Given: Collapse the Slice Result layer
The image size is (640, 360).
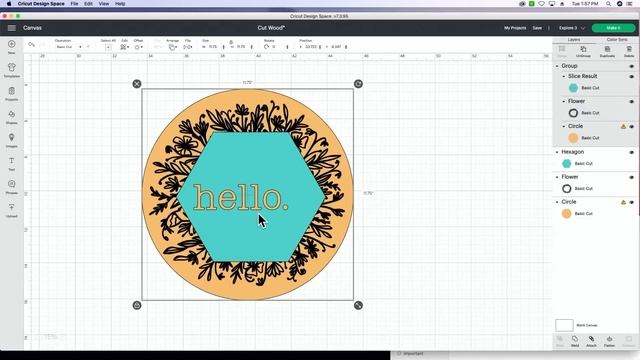Looking at the screenshot, I should coord(564,76).
